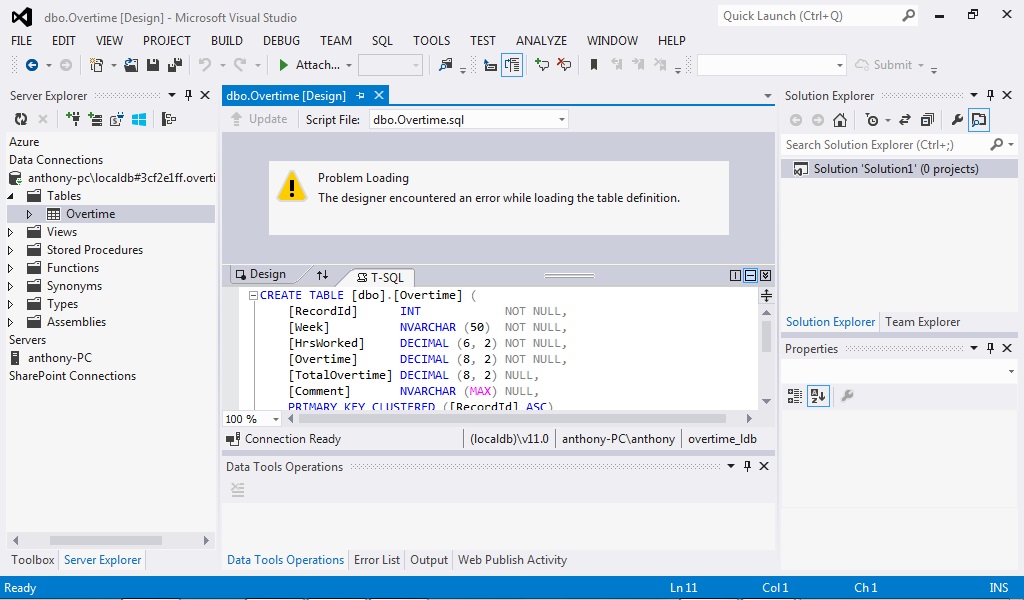Expand the Overtime table node
1024x600 pixels.
click(x=29, y=213)
